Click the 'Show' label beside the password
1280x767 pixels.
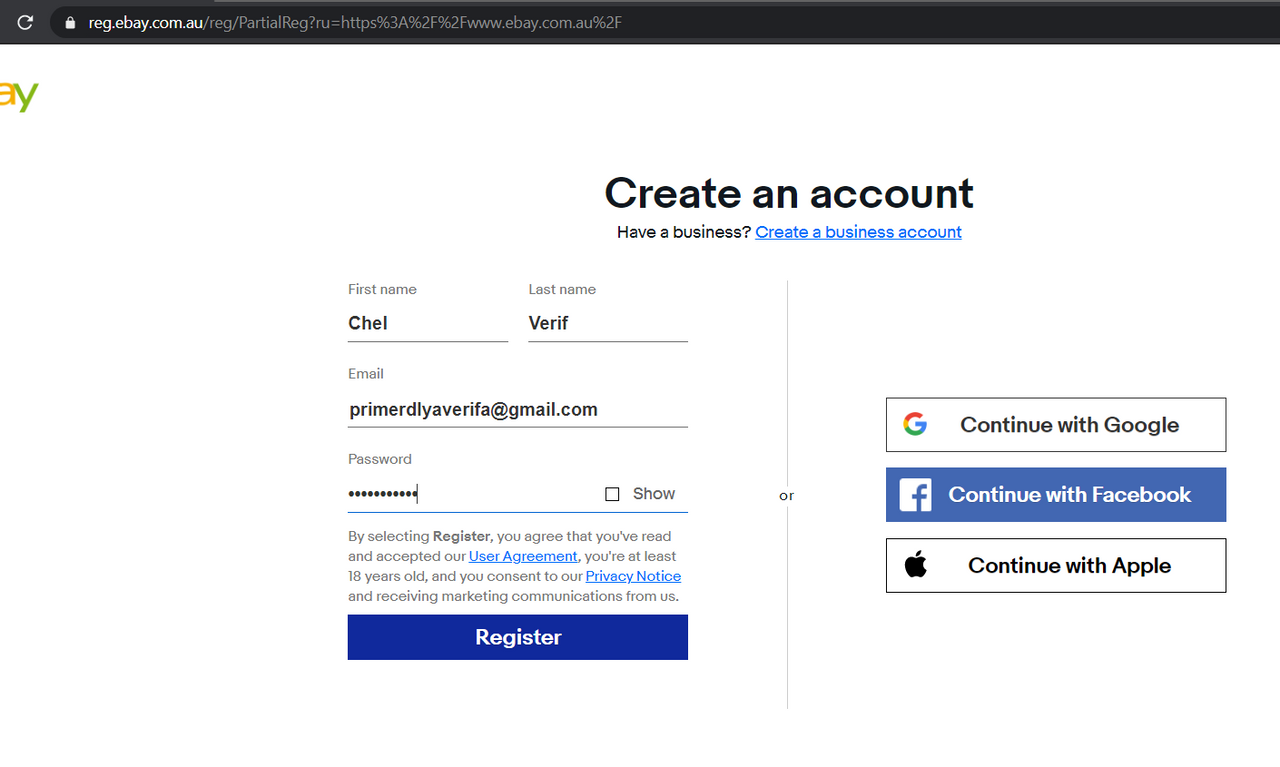pos(654,494)
